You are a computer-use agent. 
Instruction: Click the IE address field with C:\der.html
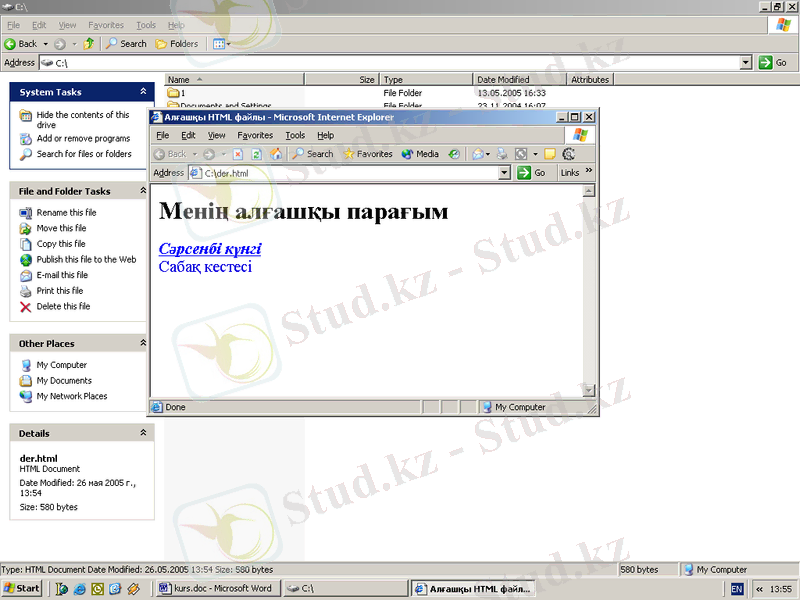tap(350, 173)
